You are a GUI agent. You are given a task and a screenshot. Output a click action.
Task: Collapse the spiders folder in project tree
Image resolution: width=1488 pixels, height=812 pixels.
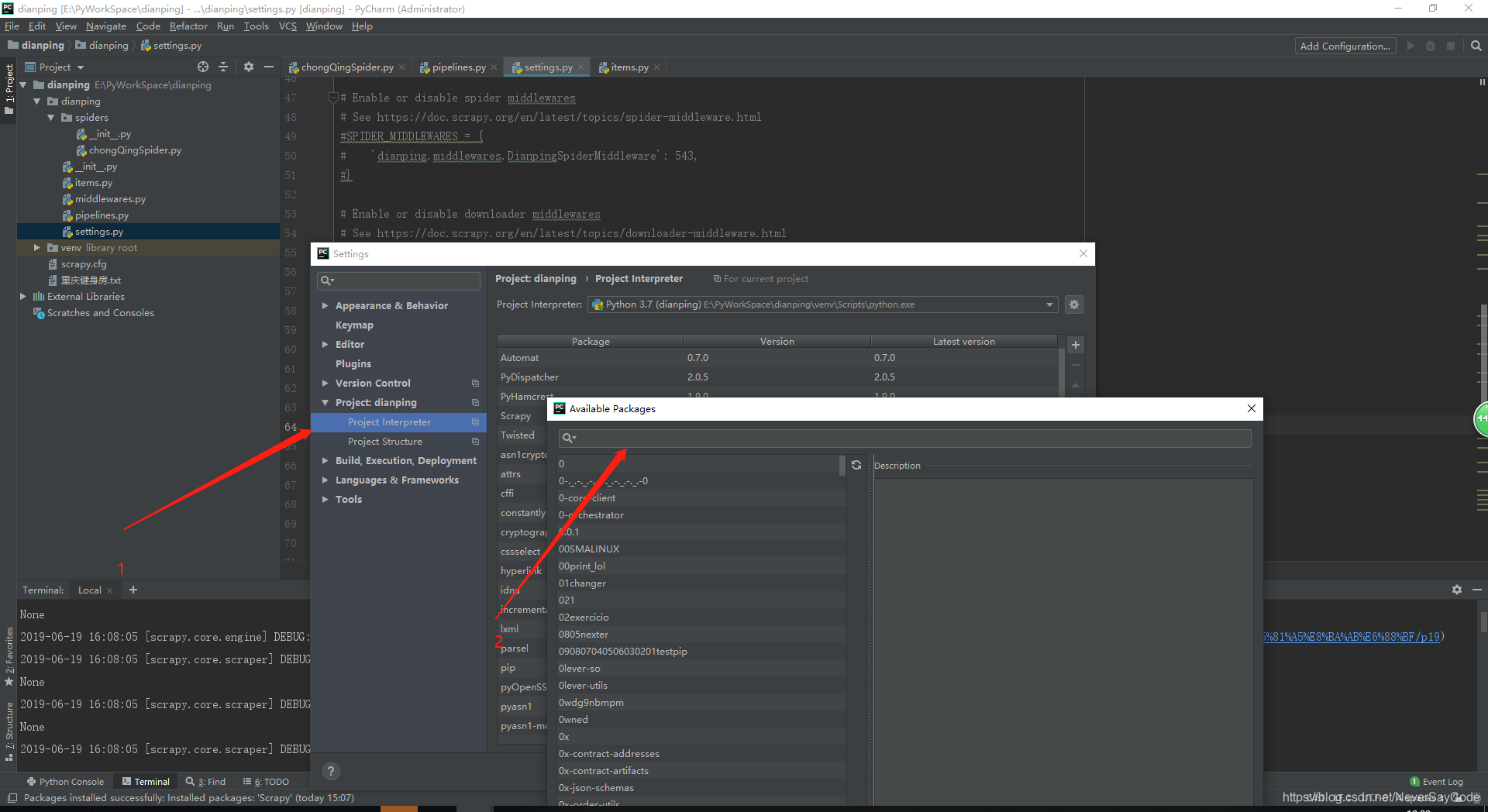(50, 118)
